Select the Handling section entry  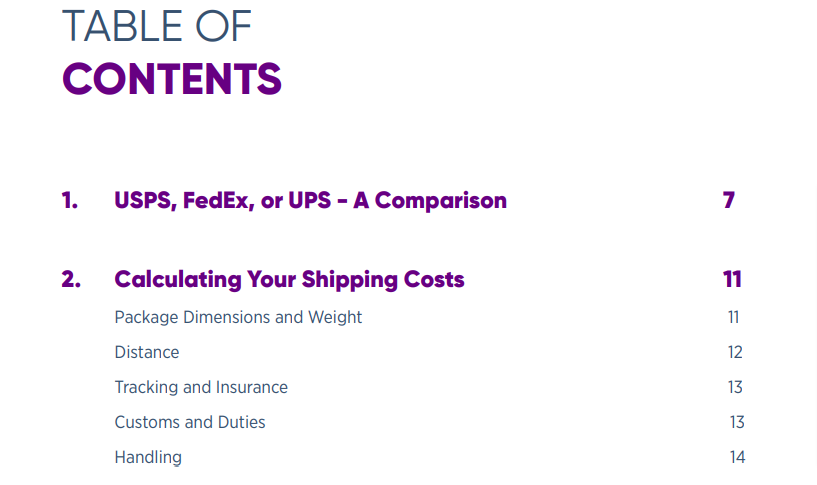pos(148,458)
